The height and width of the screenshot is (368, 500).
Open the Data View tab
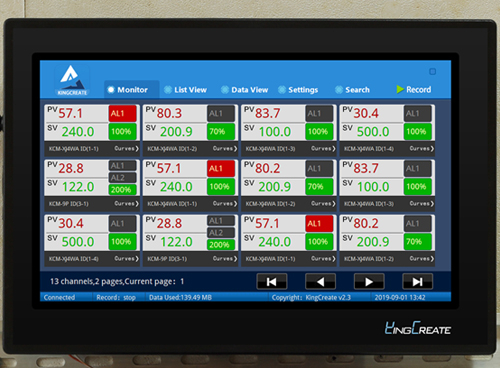point(244,90)
